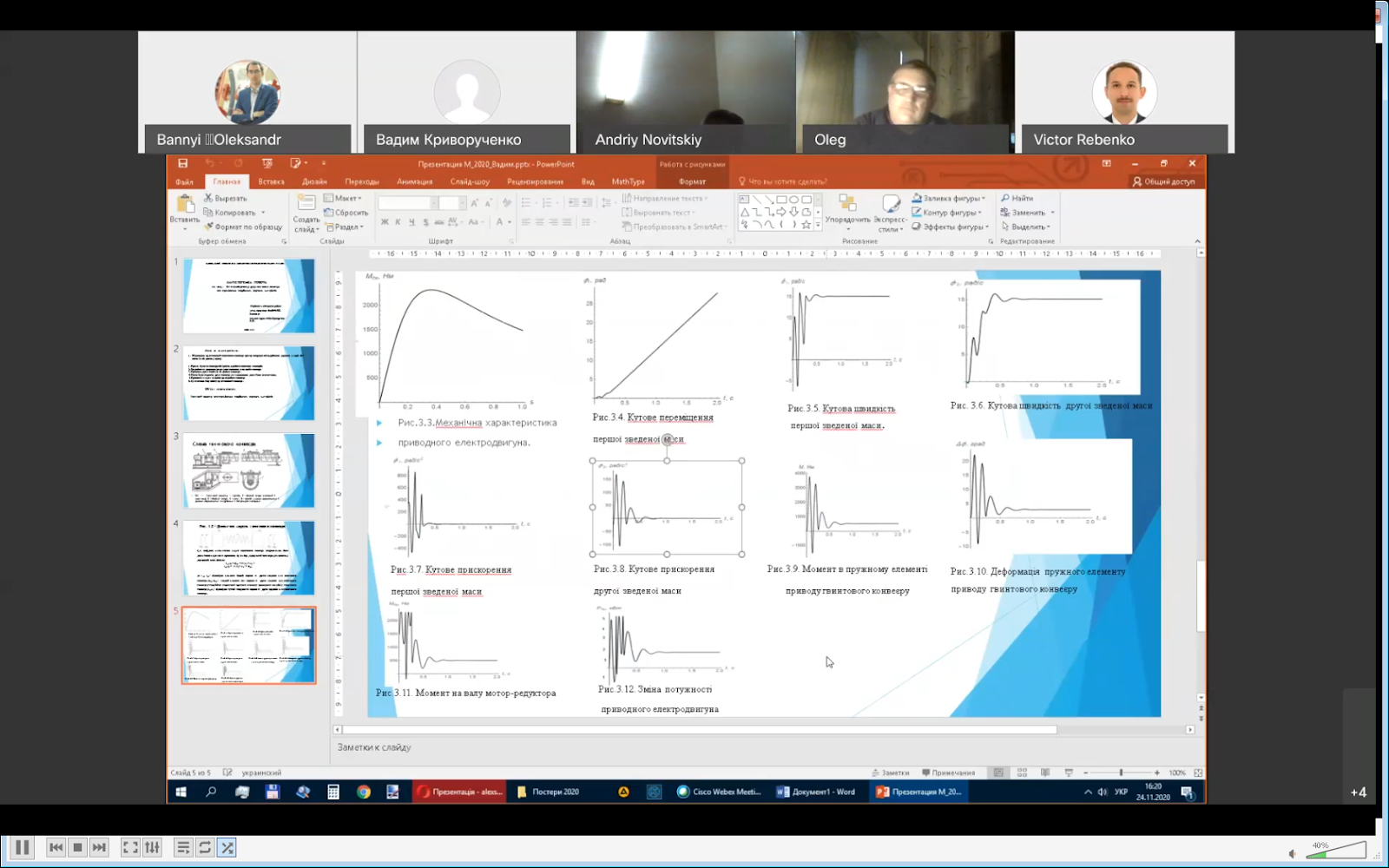Toggle shuffle (random) playback
Viewport: 1389px width, 868px height.
point(227,847)
